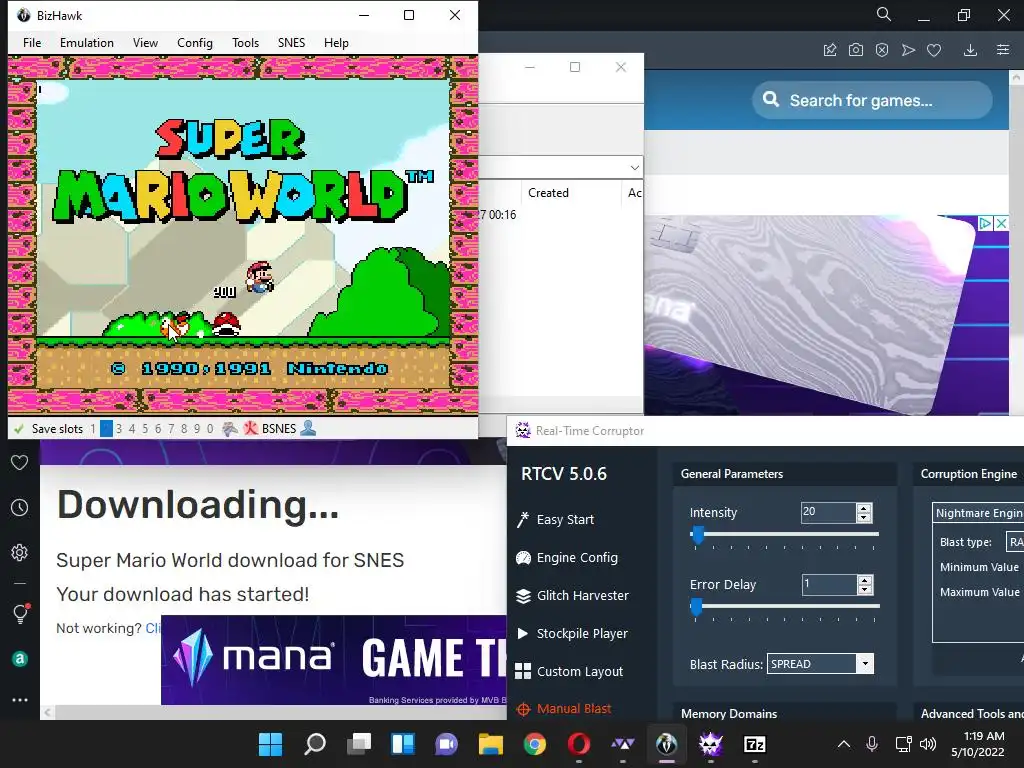Click the green 'a' icon in Opera sidebar
Viewport: 1024px width, 768px height.
click(20, 659)
